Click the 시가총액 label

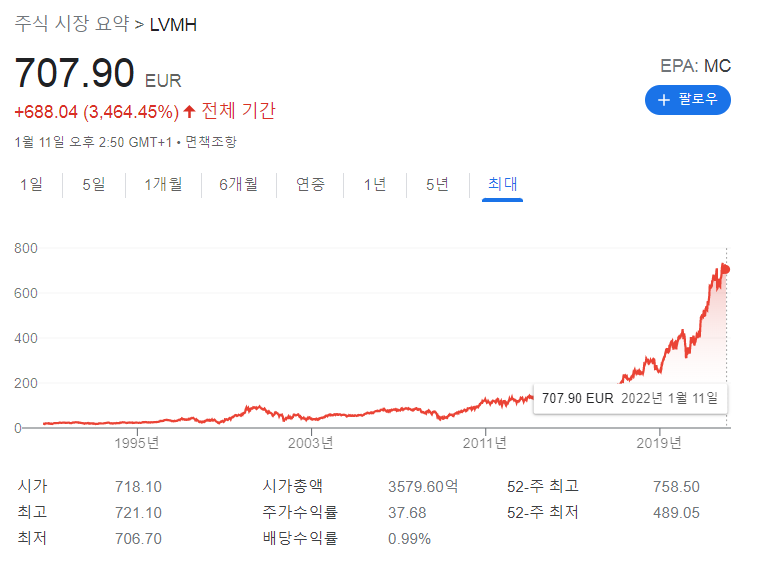tap(293, 486)
